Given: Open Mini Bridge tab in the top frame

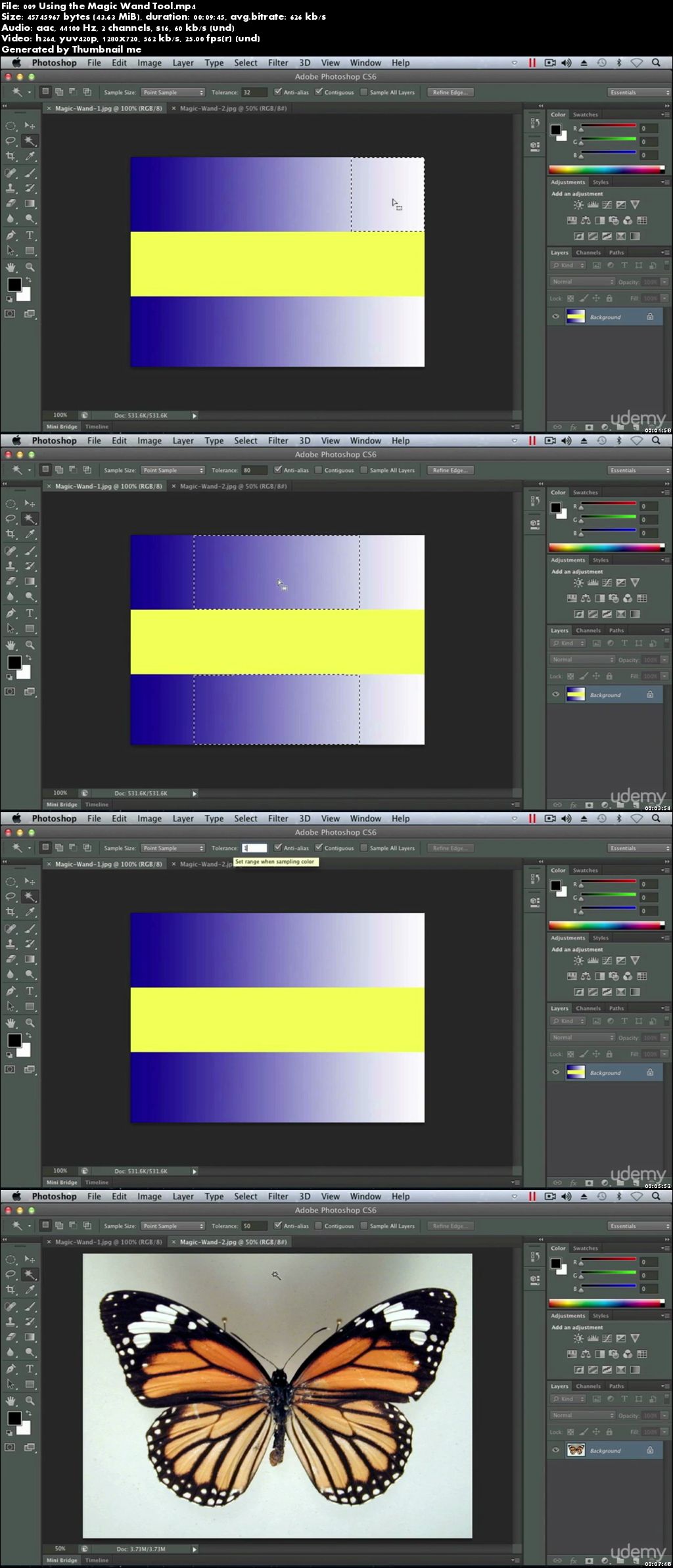Looking at the screenshot, I should (x=62, y=427).
